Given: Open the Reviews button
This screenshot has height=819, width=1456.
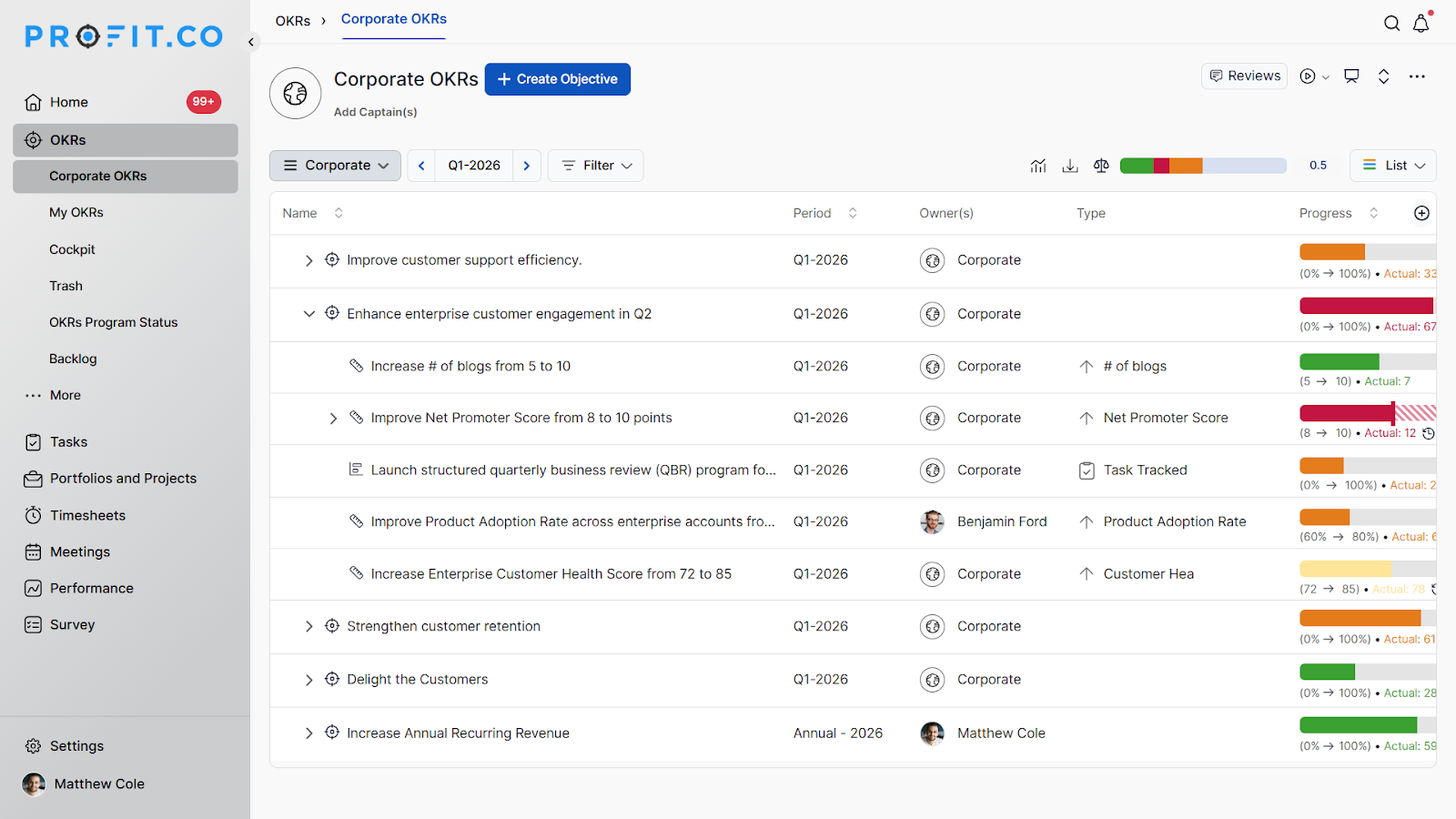Looking at the screenshot, I should pyautogui.click(x=1244, y=76).
